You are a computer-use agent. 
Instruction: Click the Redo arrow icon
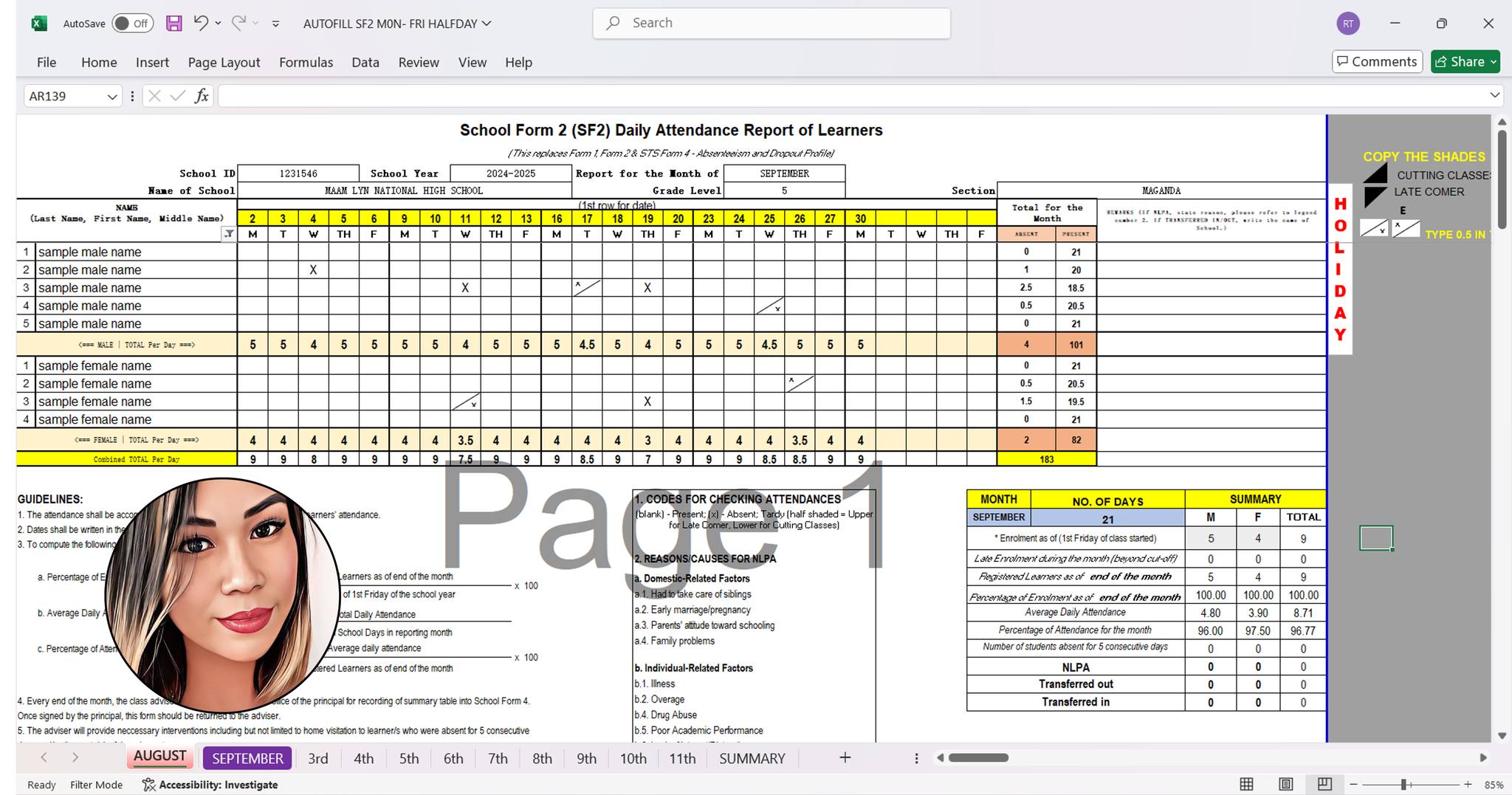(x=238, y=23)
